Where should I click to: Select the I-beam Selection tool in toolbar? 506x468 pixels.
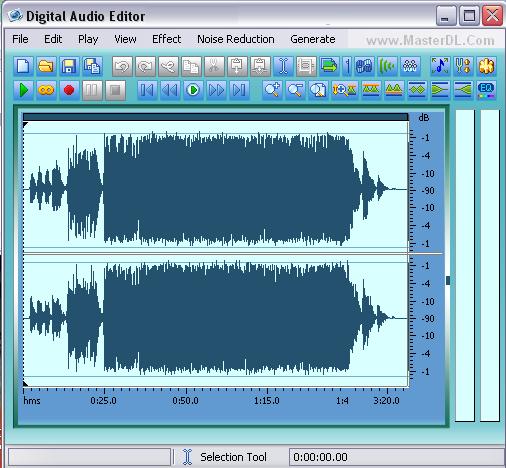(283, 66)
